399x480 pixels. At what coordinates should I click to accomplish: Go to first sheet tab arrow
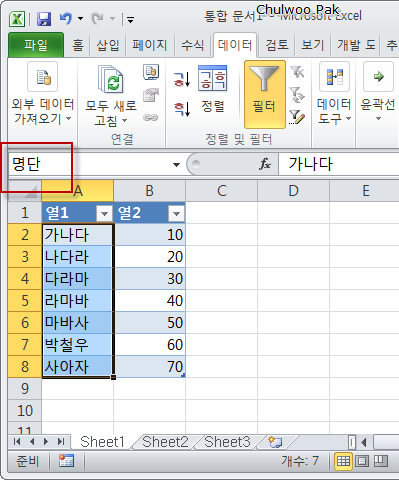(x=17, y=442)
